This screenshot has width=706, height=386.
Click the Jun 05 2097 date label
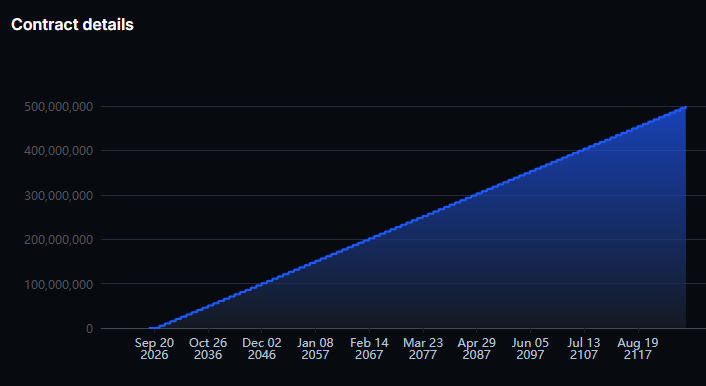(x=530, y=349)
